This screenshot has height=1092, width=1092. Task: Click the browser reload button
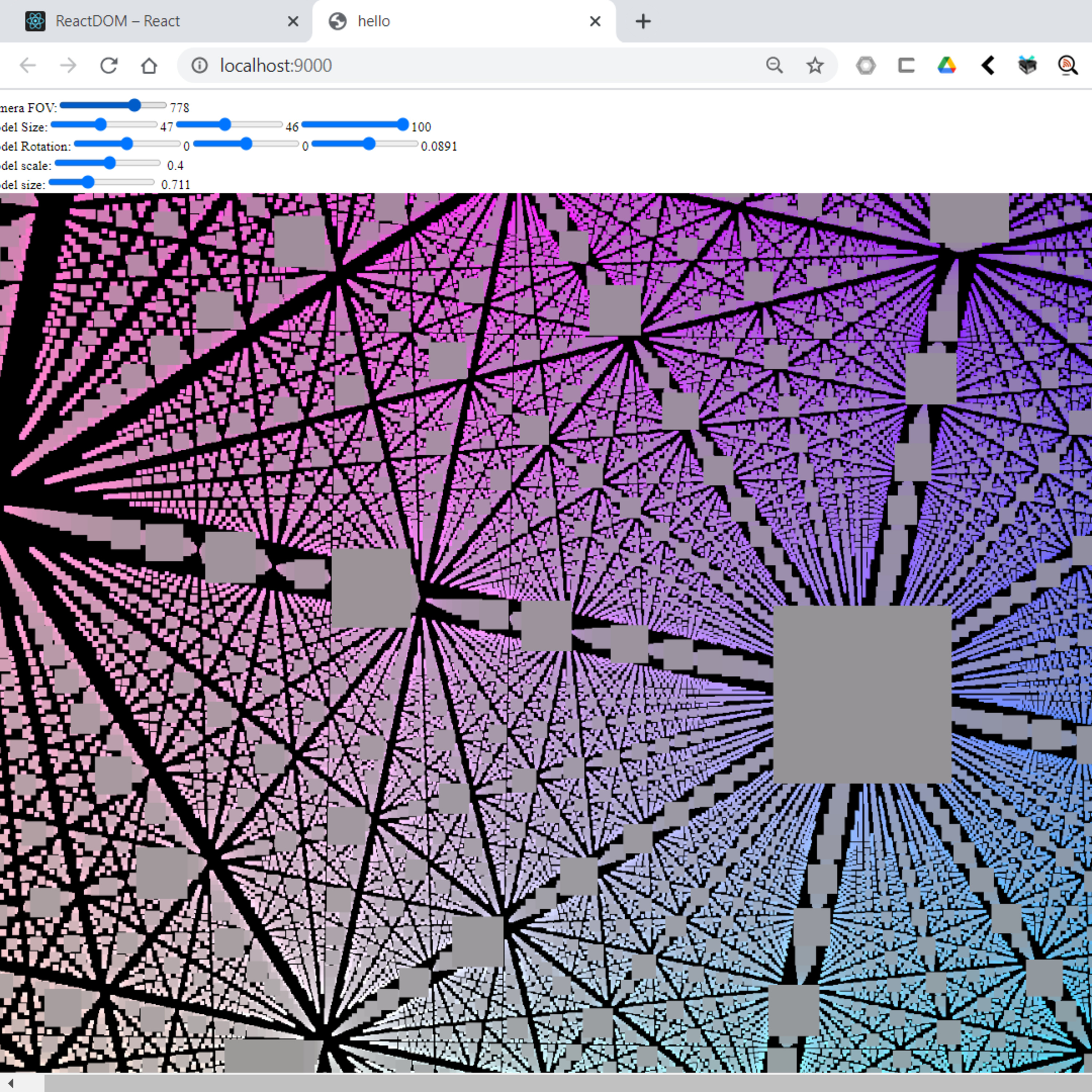(108, 66)
